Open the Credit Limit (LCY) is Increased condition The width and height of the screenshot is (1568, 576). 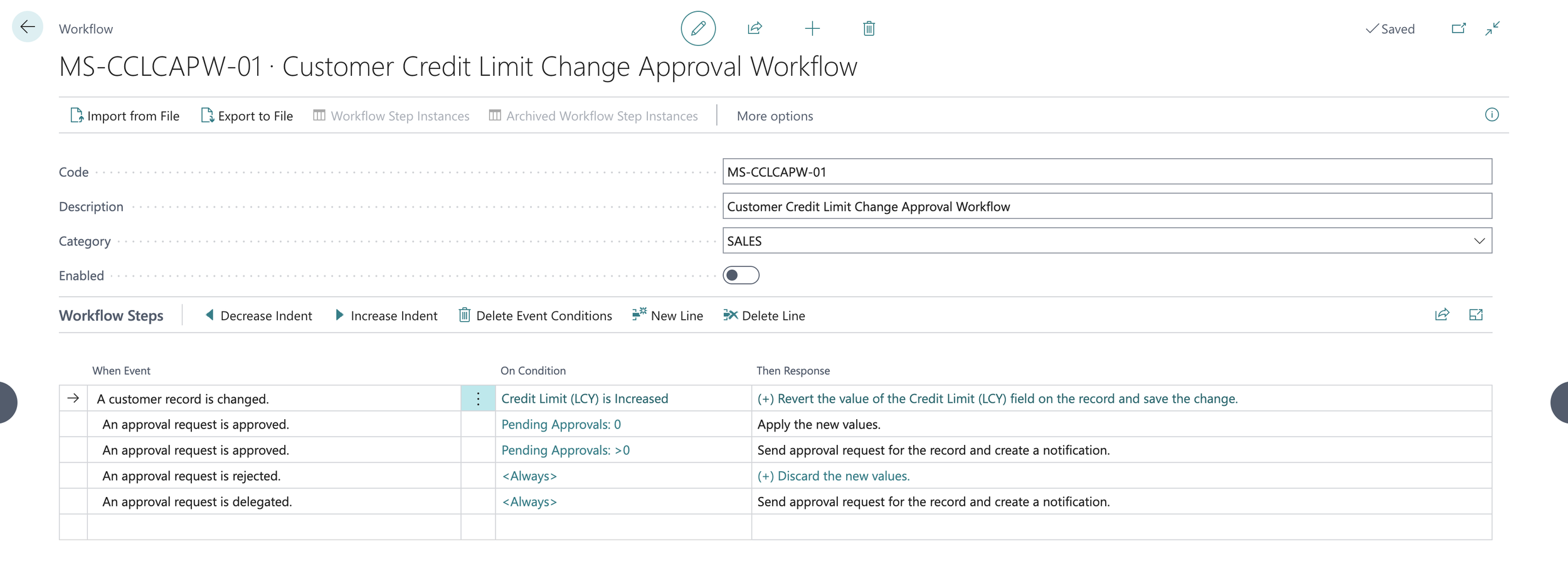pyautogui.click(x=585, y=398)
